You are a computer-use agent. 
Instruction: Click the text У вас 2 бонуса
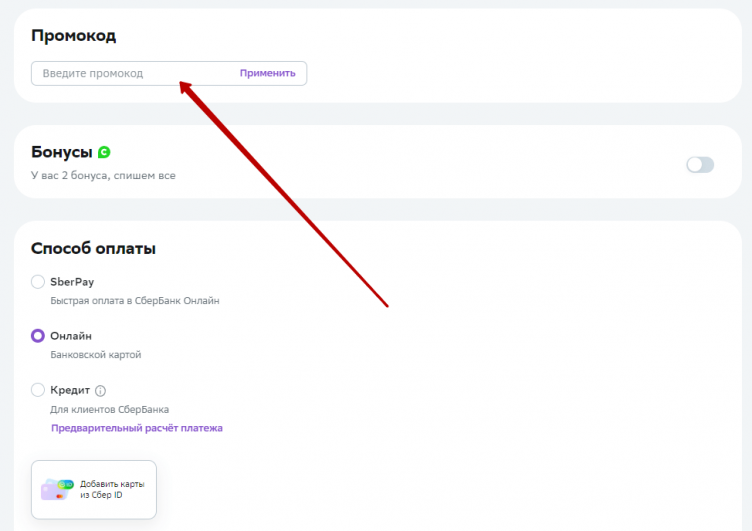(103, 176)
